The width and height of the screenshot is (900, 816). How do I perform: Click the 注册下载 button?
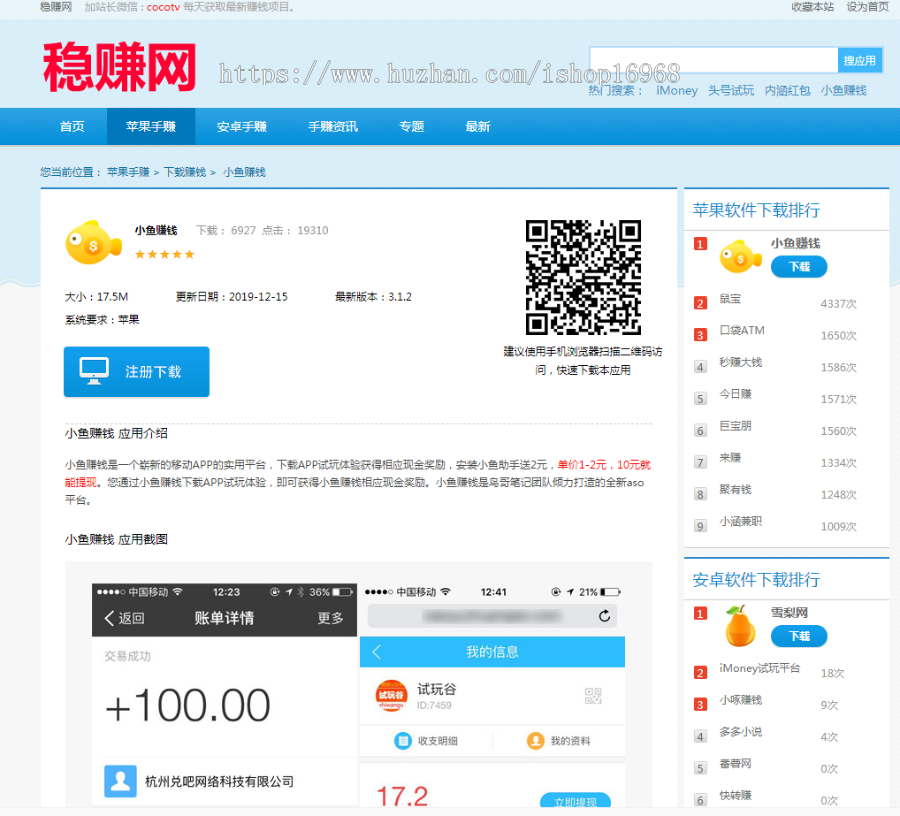[136, 371]
